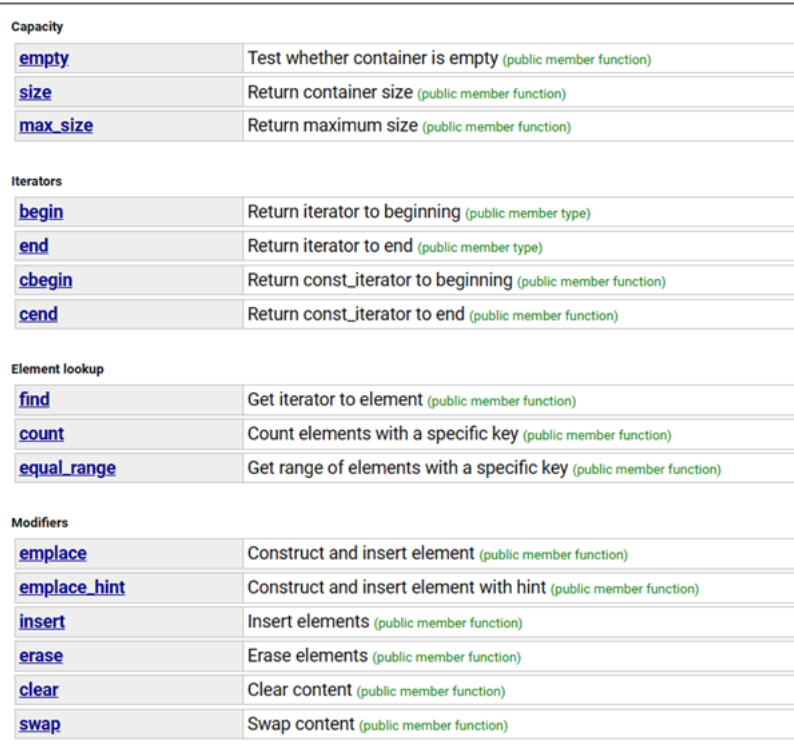Click 'Get iterator to element' description text
794x756 pixels.
[x=335, y=399]
